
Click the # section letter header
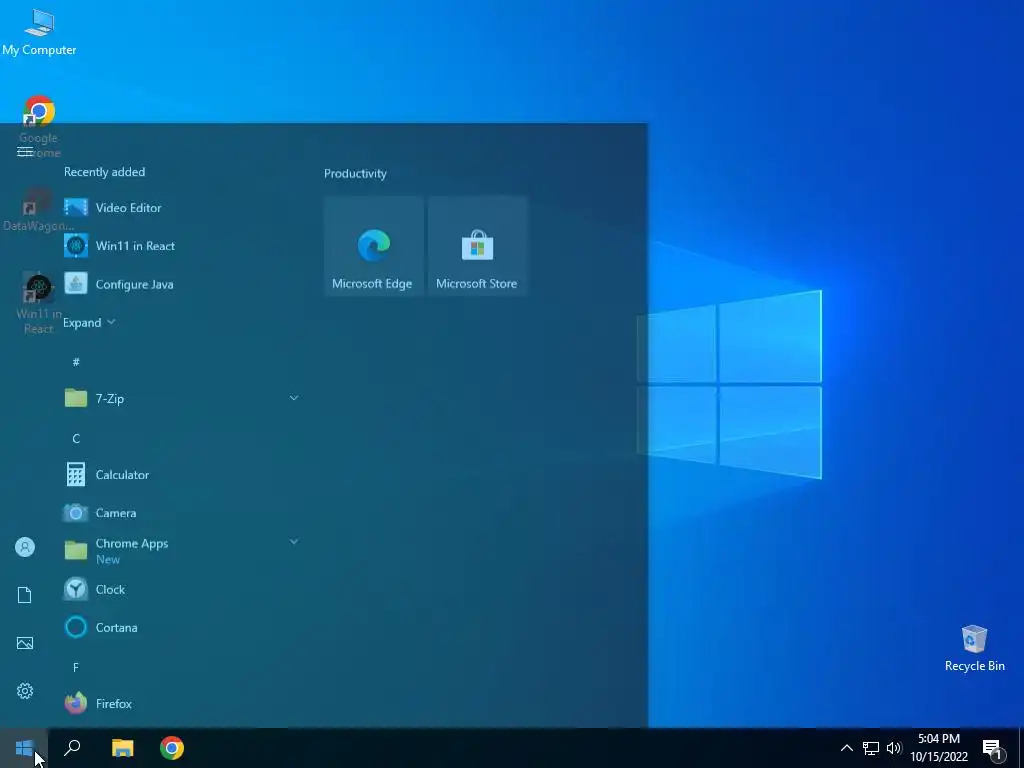pyautogui.click(x=76, y=361)
